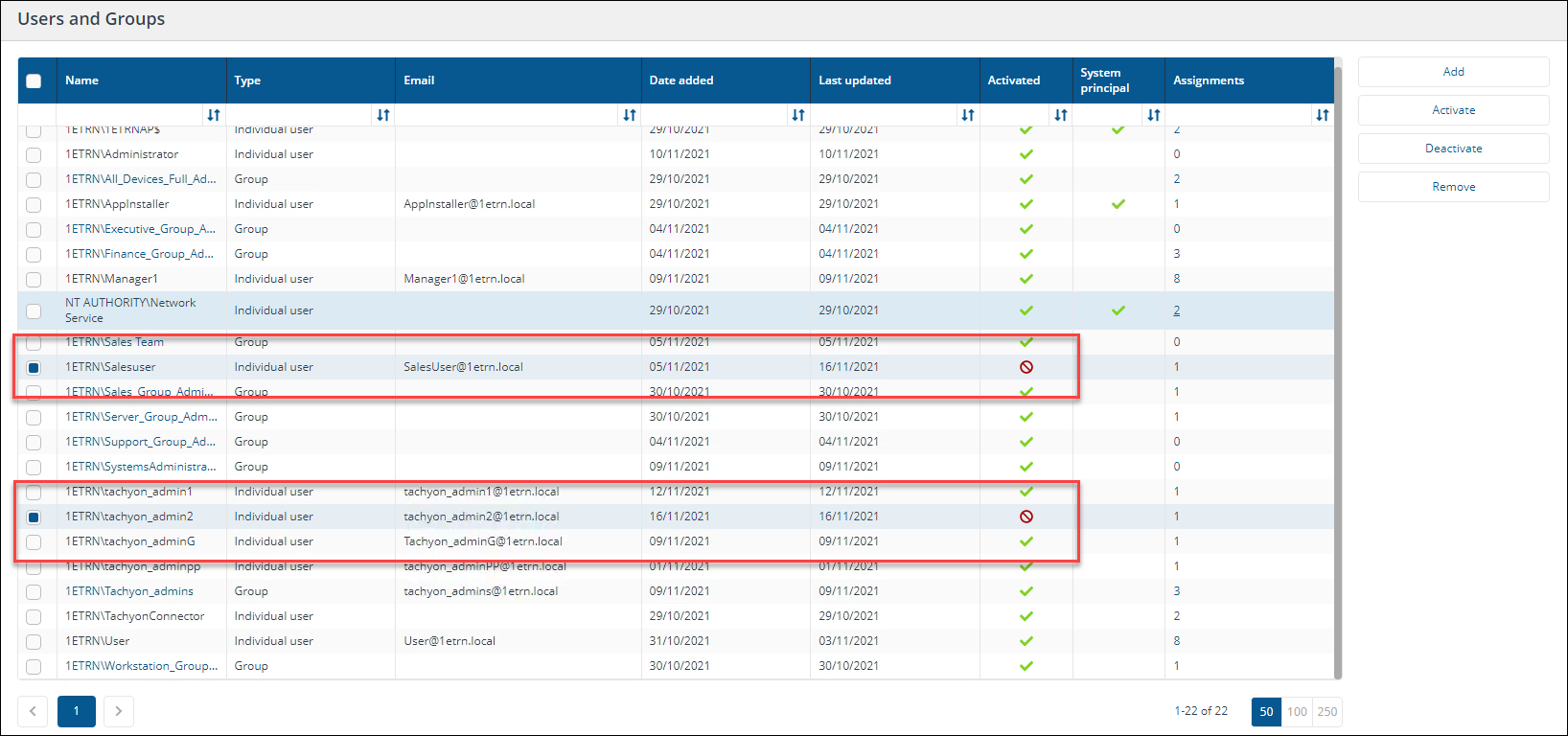Sort the table by Type column

pyautogui.click(x=383, y=115)
